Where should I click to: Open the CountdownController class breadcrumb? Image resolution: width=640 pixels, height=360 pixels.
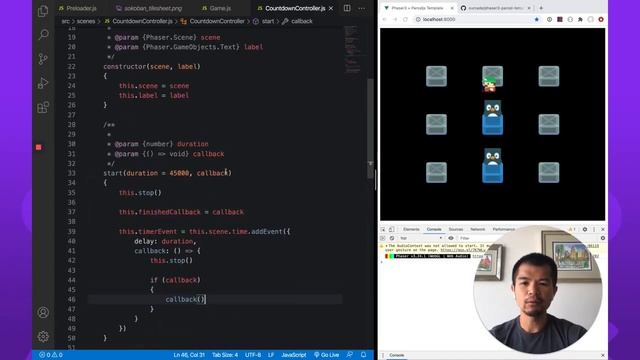213,21
